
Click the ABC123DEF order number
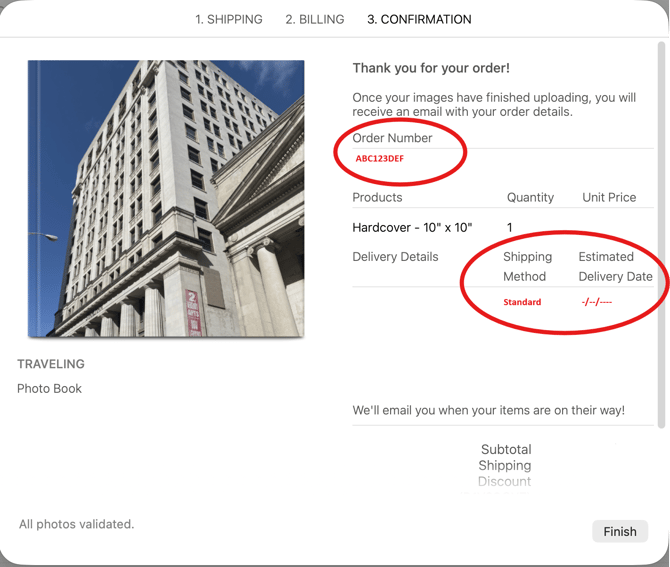pyautogui.click(x=380, y=159)
